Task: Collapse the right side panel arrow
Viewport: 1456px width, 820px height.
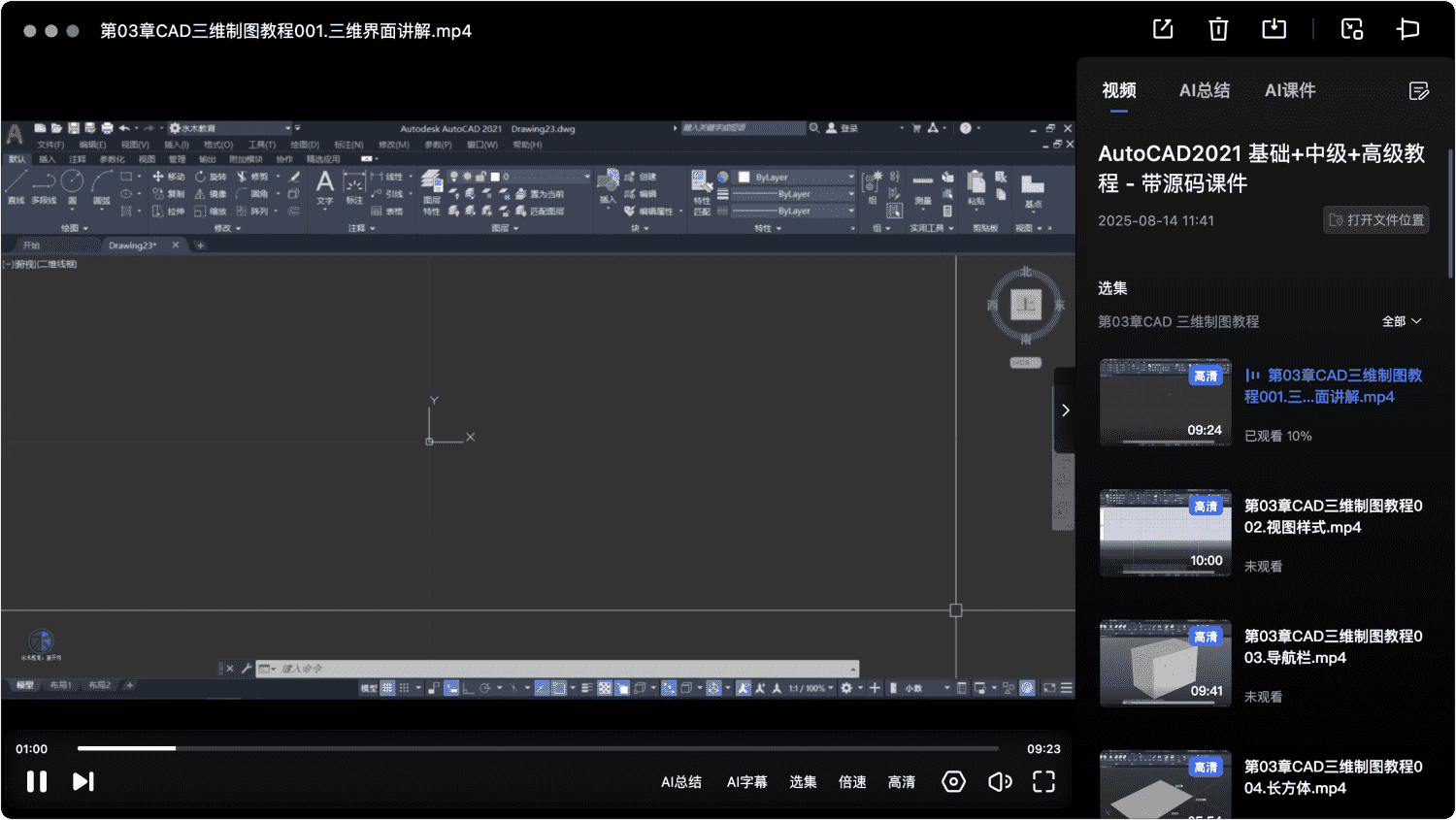Action: (x=1065, y=410)
